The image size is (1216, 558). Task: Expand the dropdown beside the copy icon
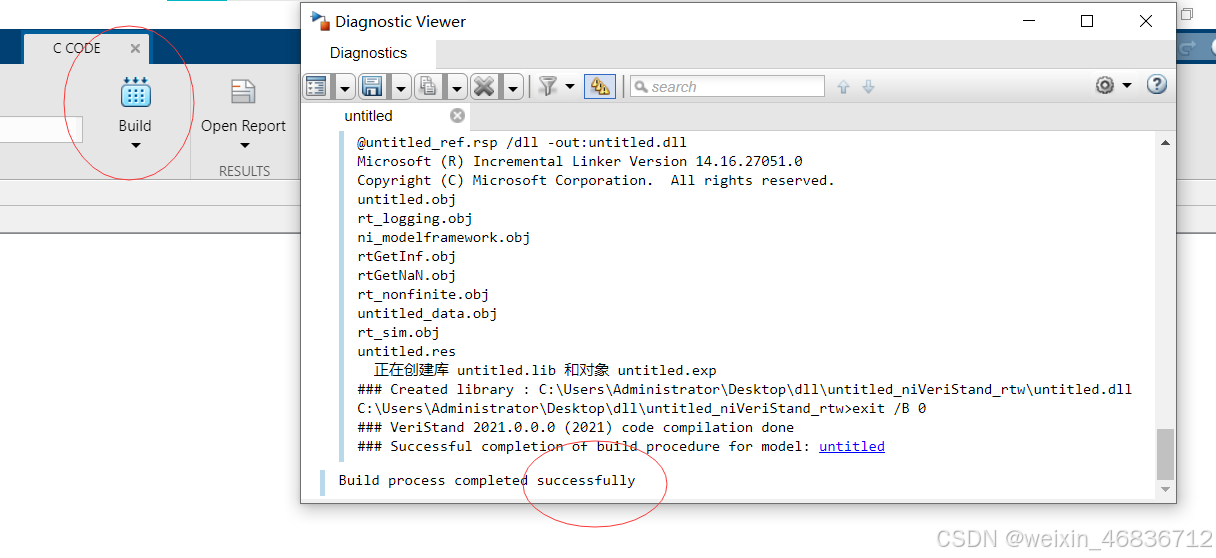[456, 87]
